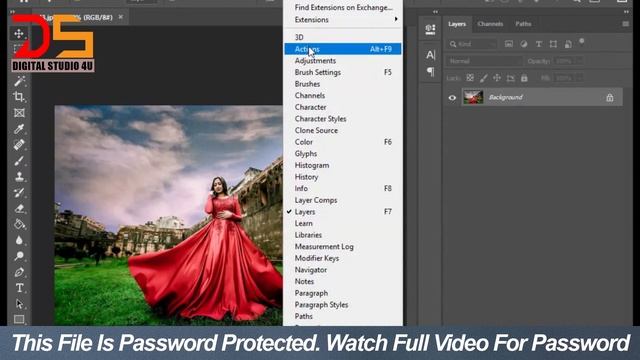The image size is (640, 360).
Task: Switch to the Channels tab
Action: pyautogui.click(x=490, y=24)
